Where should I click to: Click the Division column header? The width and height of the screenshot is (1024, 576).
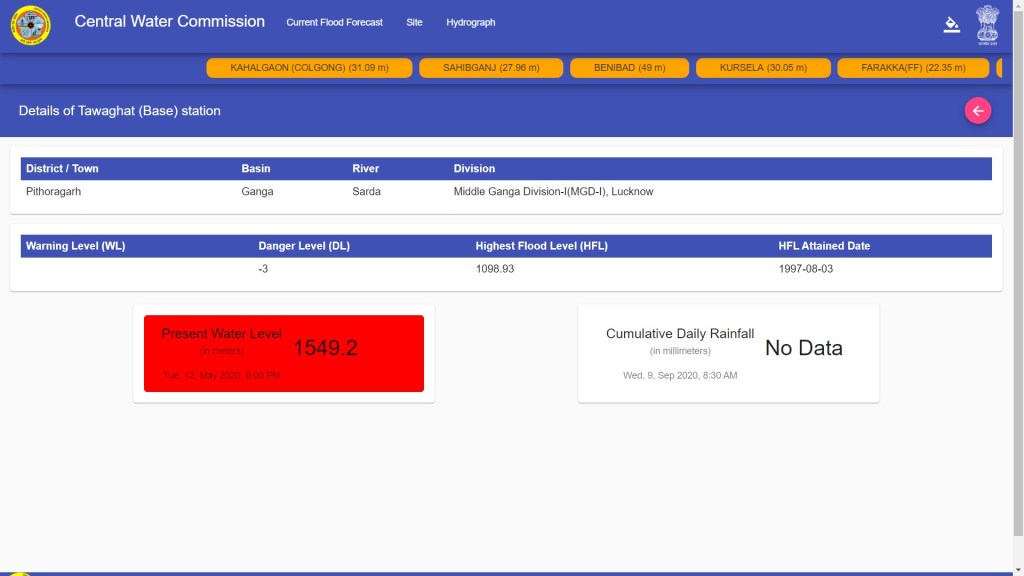click(x=474, y=169)
